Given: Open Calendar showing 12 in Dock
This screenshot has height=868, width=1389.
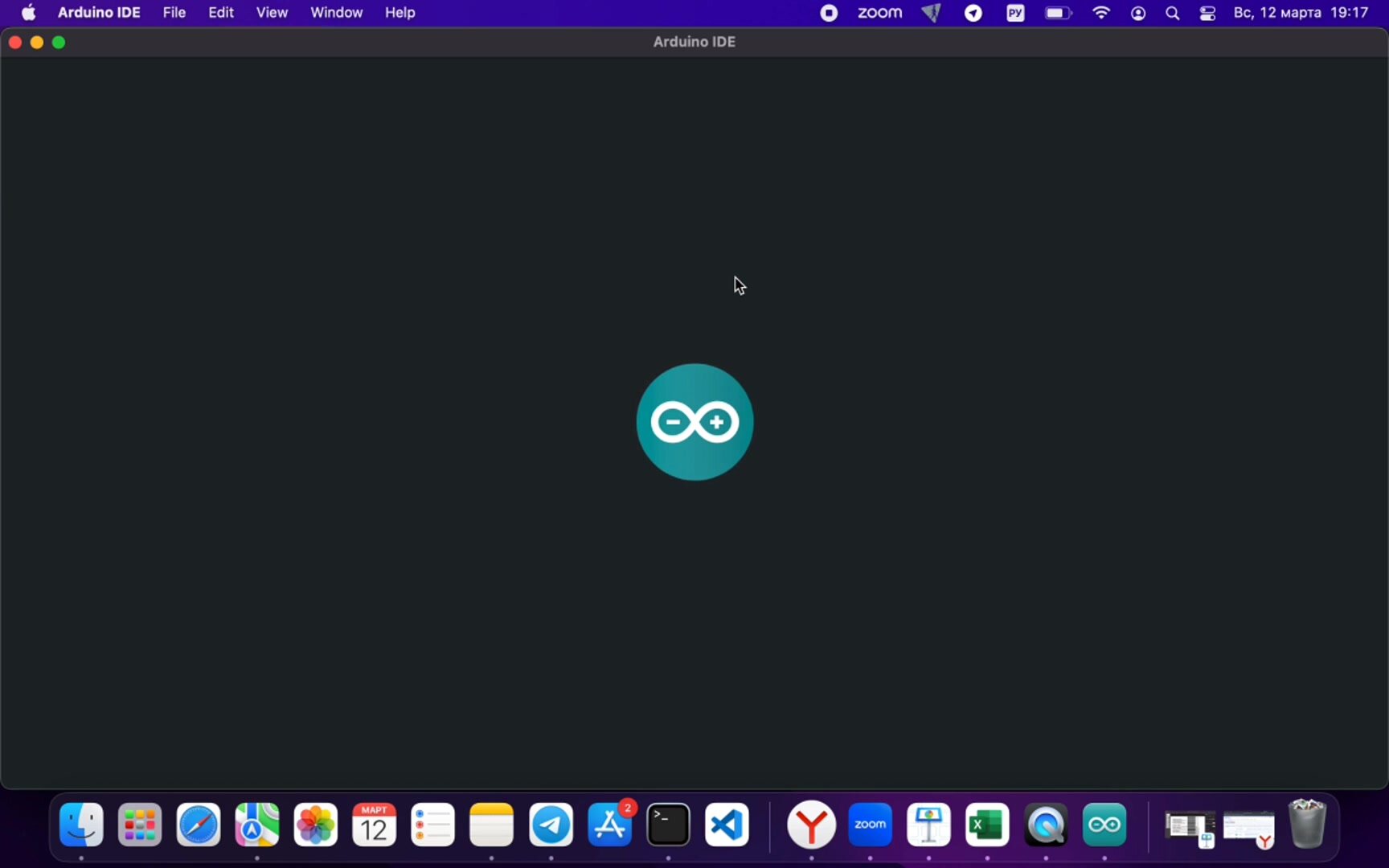Looking at the screenshot, I should (x=375, y=825).
